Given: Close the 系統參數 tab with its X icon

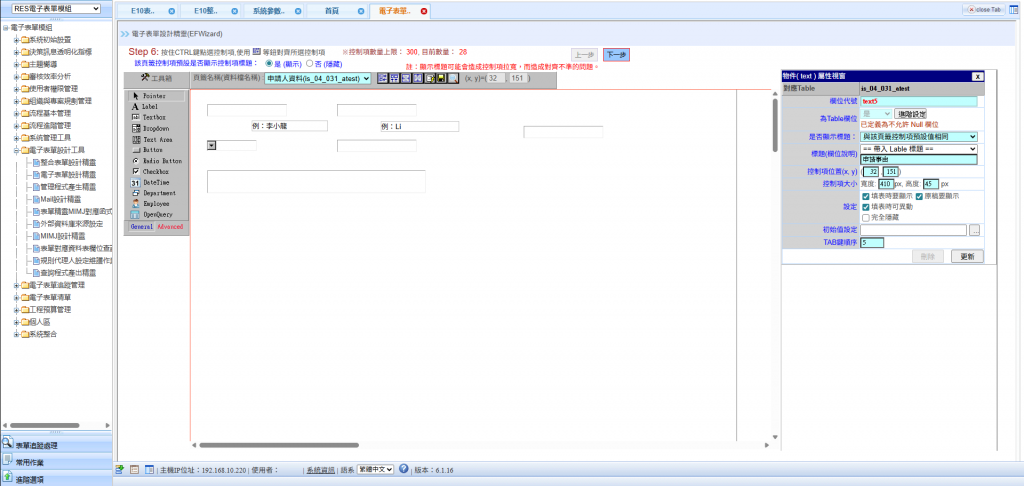Looking at the screenshot, I should tap(298, 11).
